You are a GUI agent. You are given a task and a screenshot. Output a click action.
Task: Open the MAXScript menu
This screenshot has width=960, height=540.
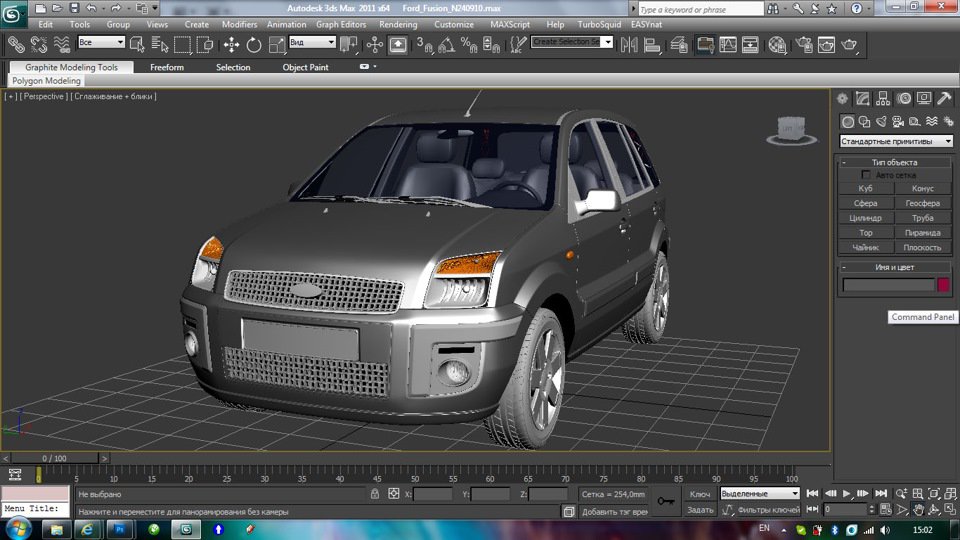point(510,24)
